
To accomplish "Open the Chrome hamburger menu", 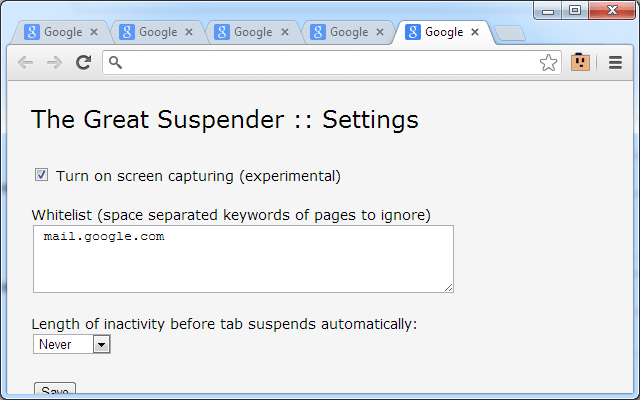I will (x=615, y=62).
